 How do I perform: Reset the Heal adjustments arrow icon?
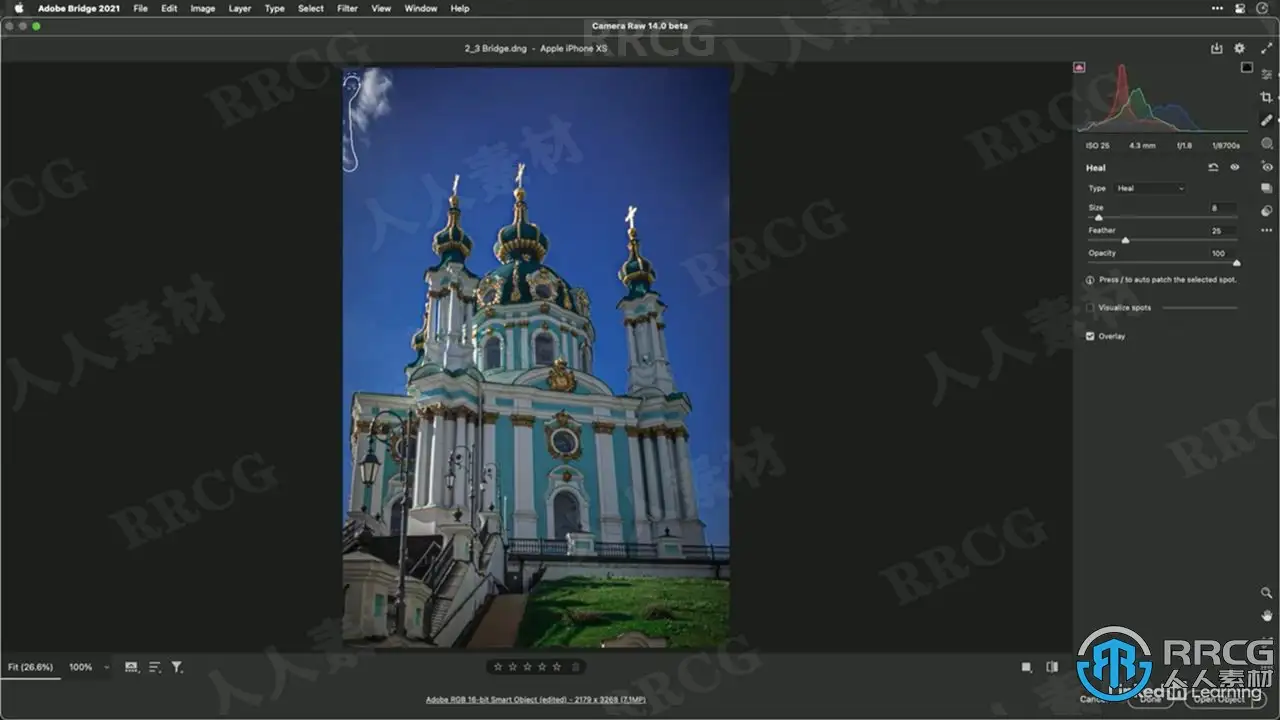tap(1213, 167)
